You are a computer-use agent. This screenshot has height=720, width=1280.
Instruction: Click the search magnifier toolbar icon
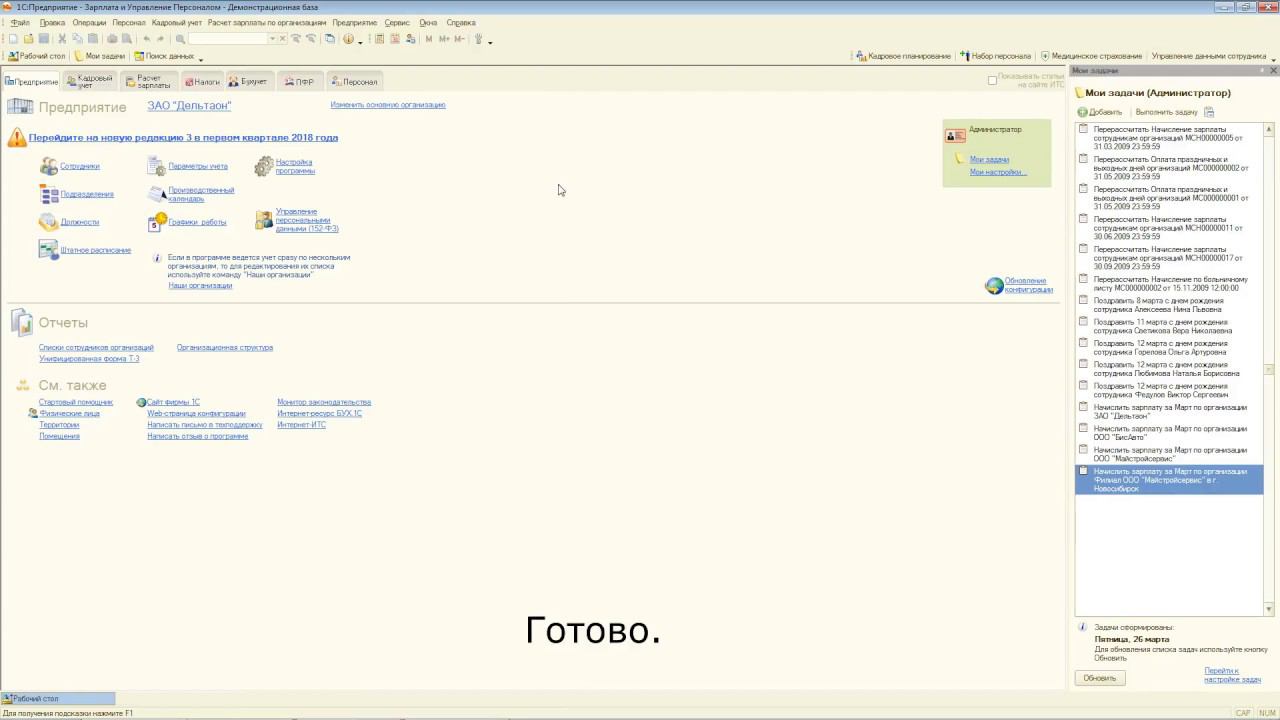coord(180,39)
